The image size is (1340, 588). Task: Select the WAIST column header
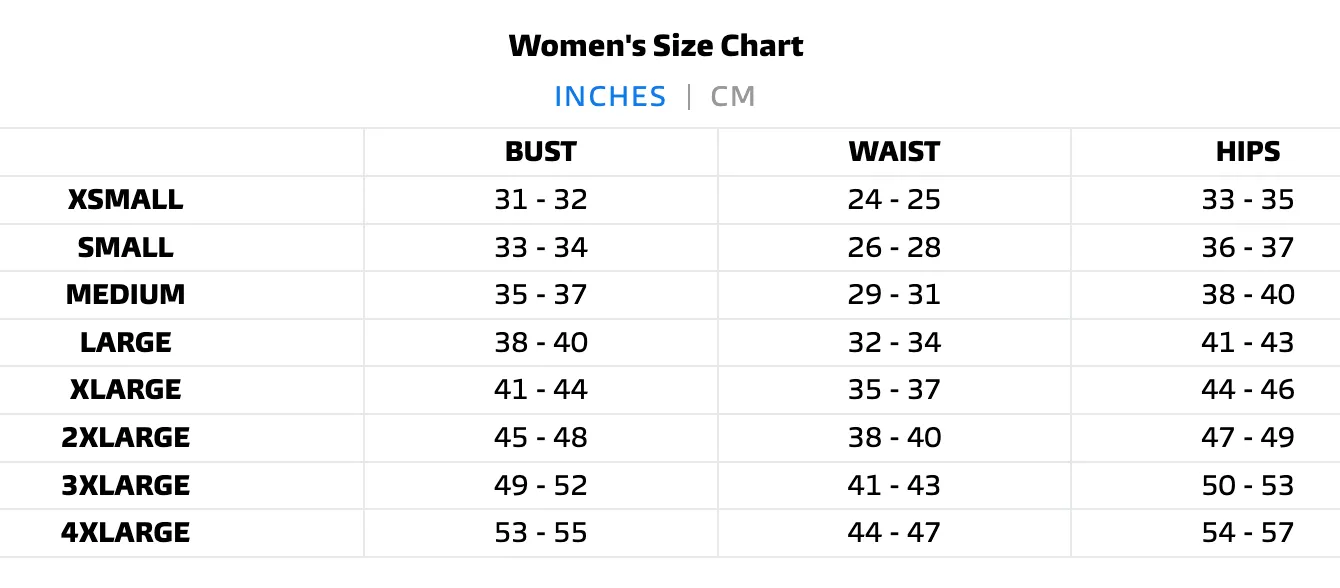894,152
